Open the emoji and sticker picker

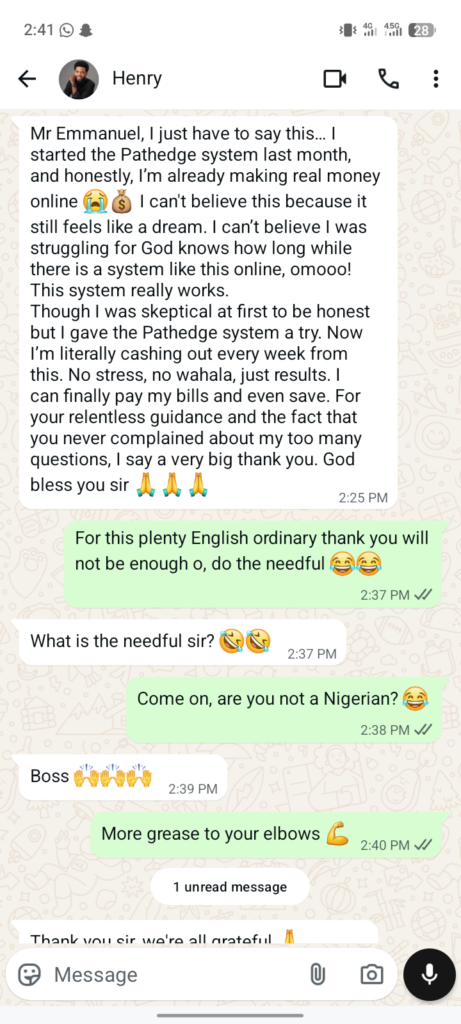point(29,975)
